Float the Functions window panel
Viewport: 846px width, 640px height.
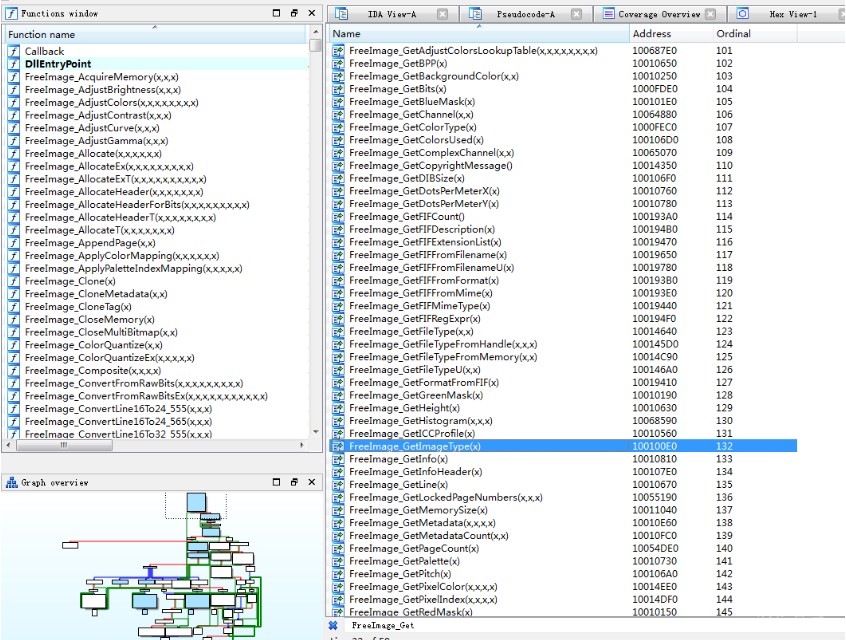click(294, 13)
